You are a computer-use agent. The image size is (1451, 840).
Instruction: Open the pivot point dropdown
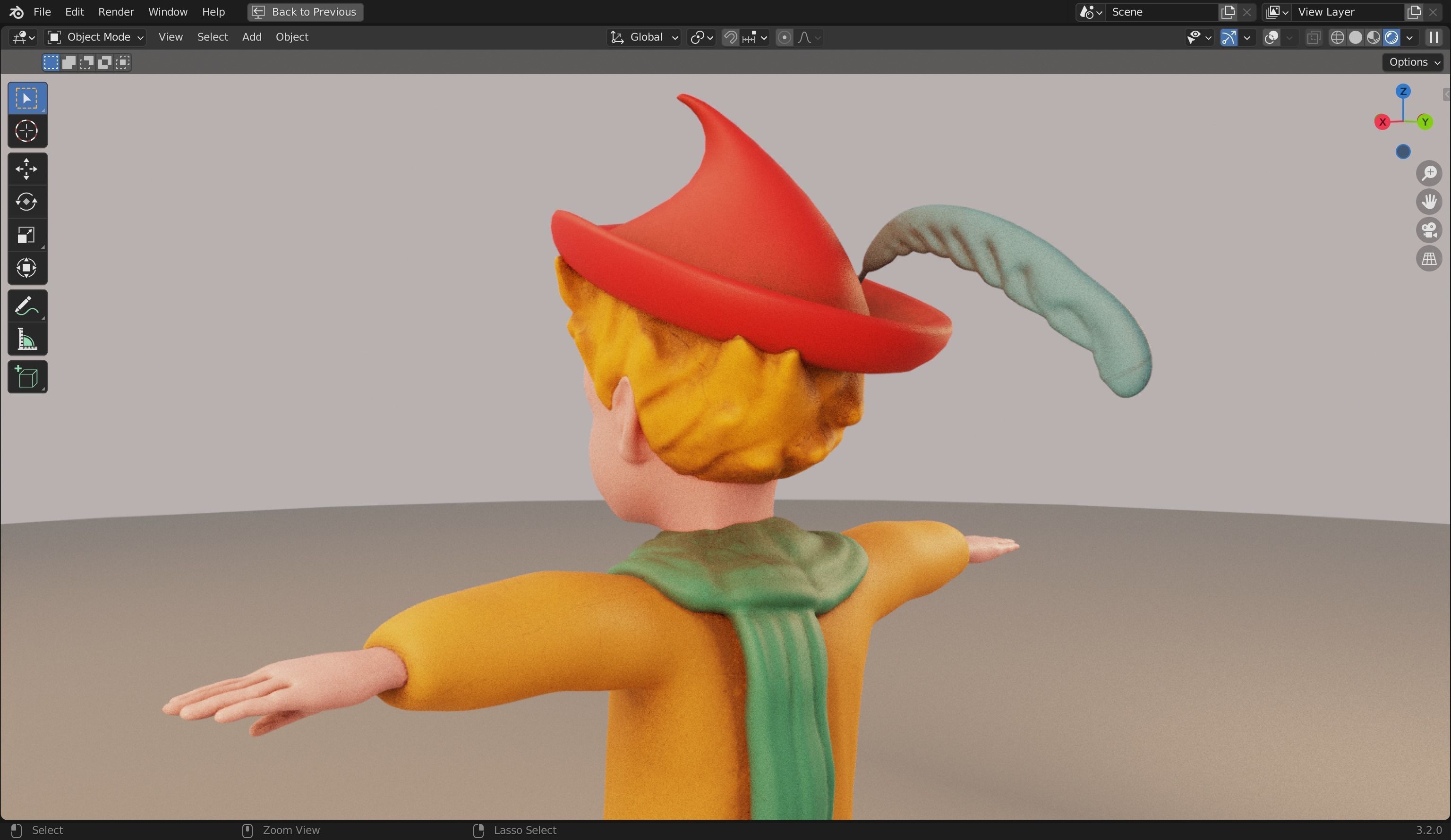click(x=701, y=37)
